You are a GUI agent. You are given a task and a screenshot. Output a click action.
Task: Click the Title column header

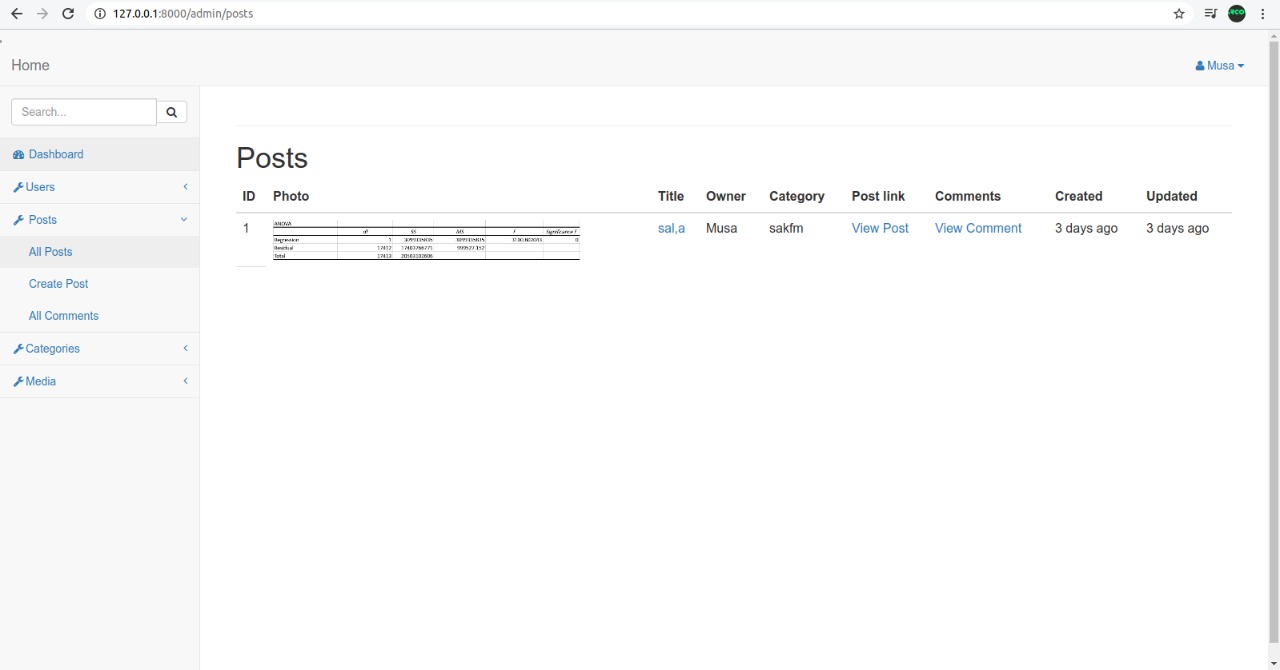[x=671, y=196]
